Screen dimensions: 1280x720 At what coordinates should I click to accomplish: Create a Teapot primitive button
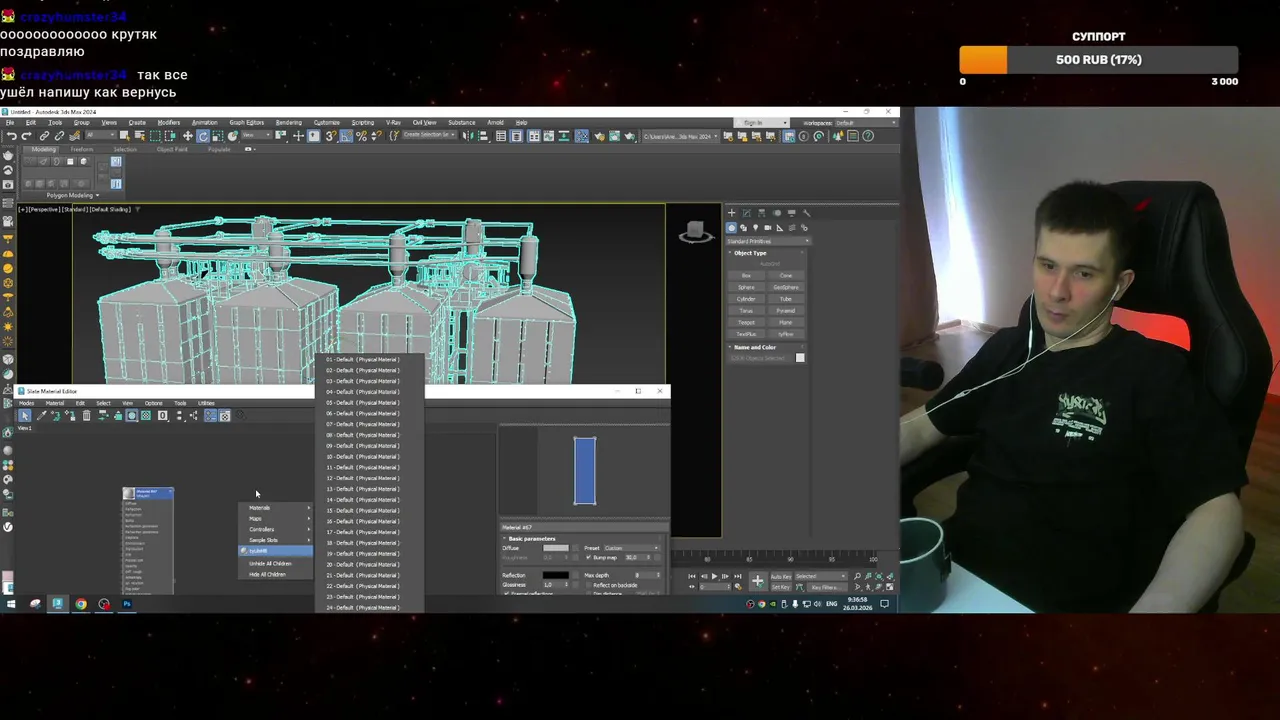(746, 322)
